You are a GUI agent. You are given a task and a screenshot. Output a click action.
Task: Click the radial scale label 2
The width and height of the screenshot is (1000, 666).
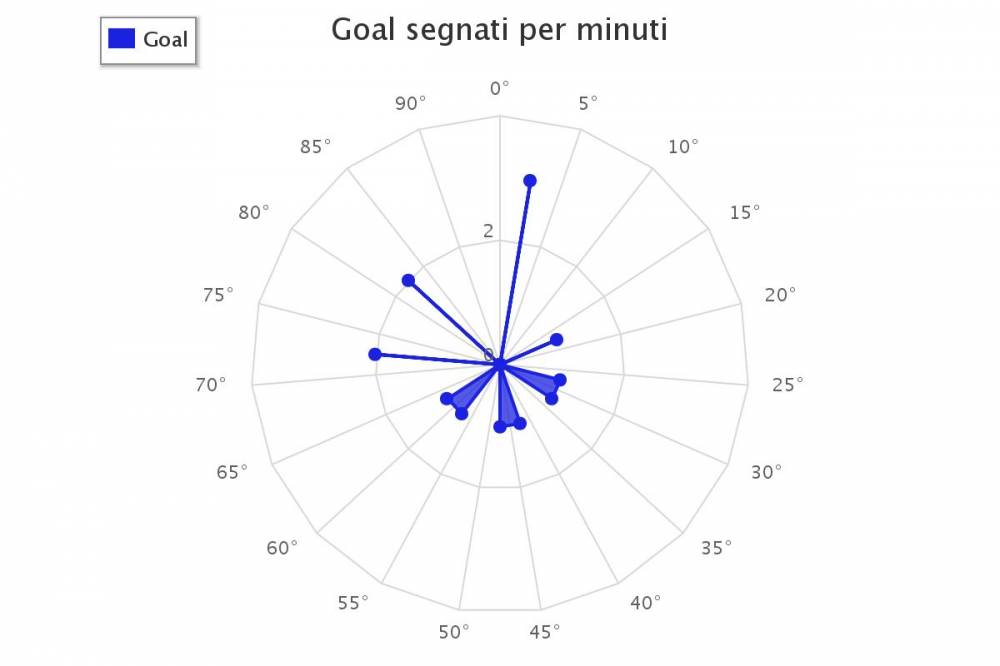tap(489, 231)
